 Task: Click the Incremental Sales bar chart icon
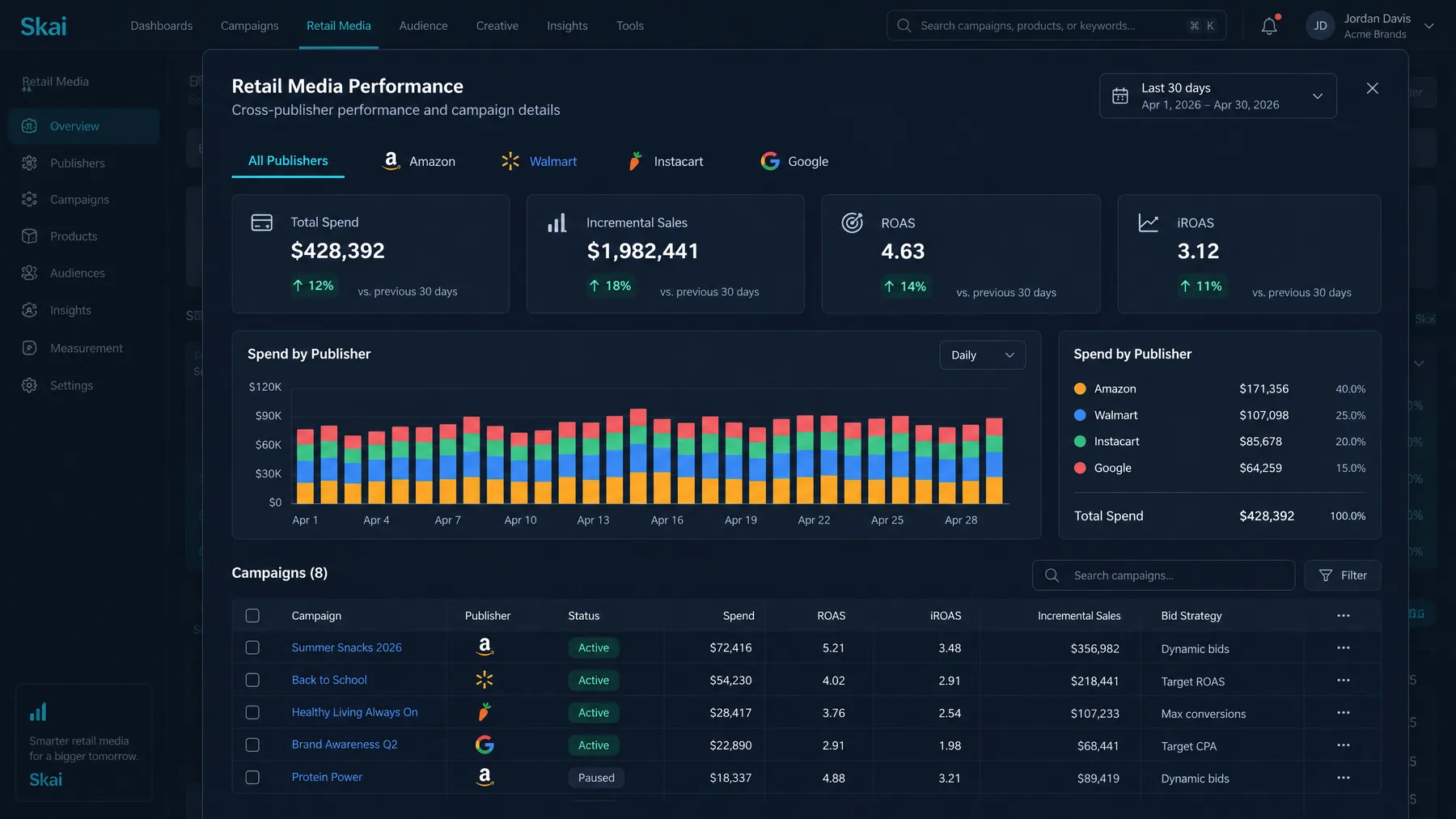coord(557,223)
